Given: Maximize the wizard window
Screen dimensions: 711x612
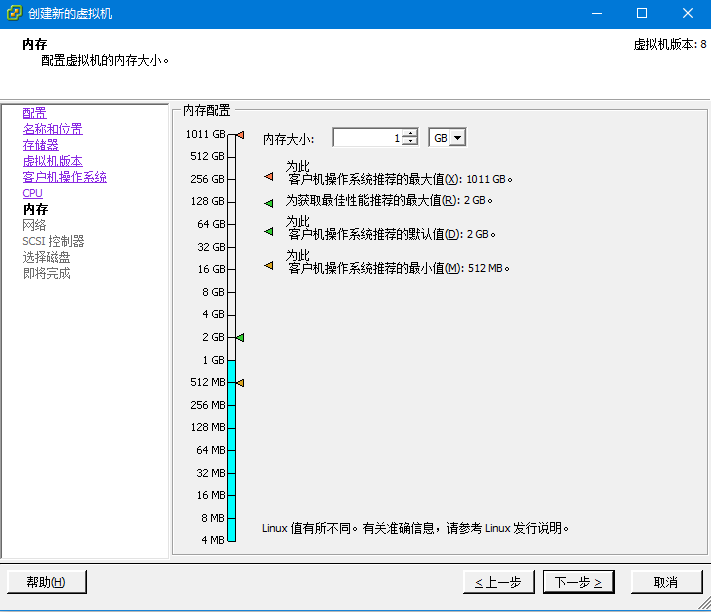Looking at the screenshot, I should [642, 14].
